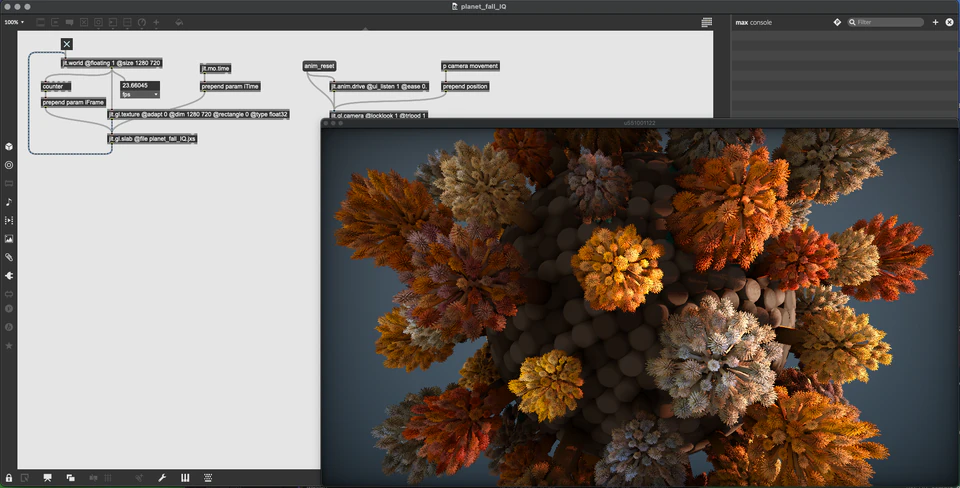Open the Modules target icon in sidebar
The image size is (960, 488).
coord(9,165)
